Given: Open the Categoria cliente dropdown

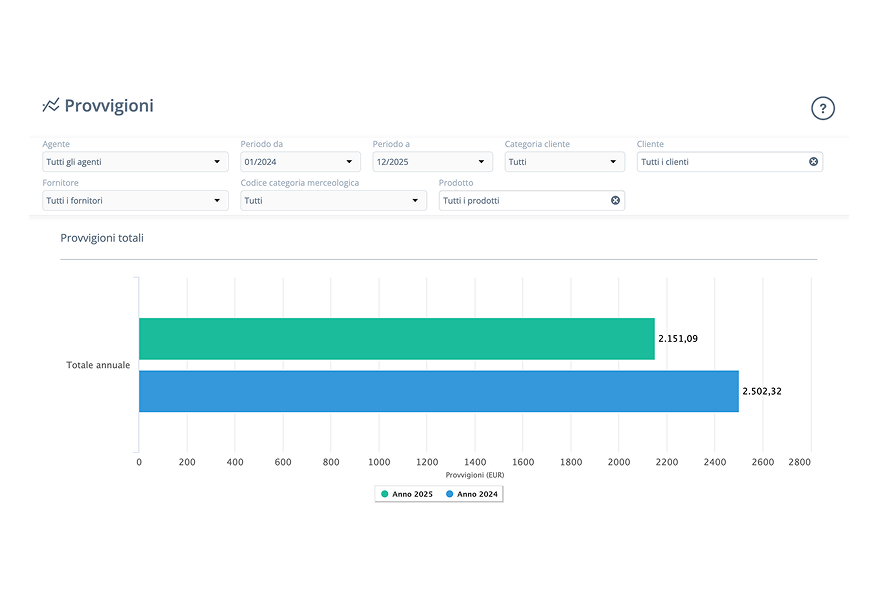Looking at the screenshot, I should click(x=564, y=162).
